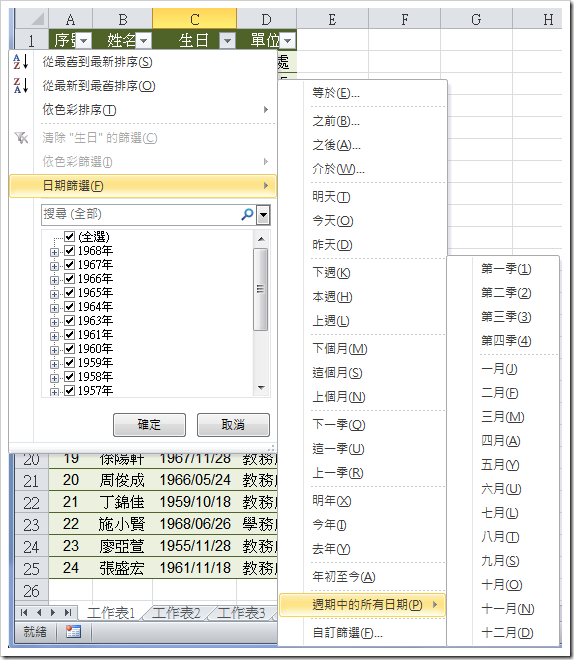The image size is (574, 660).
Task: Choose 第四季 quarter filter
Action: 503,341
